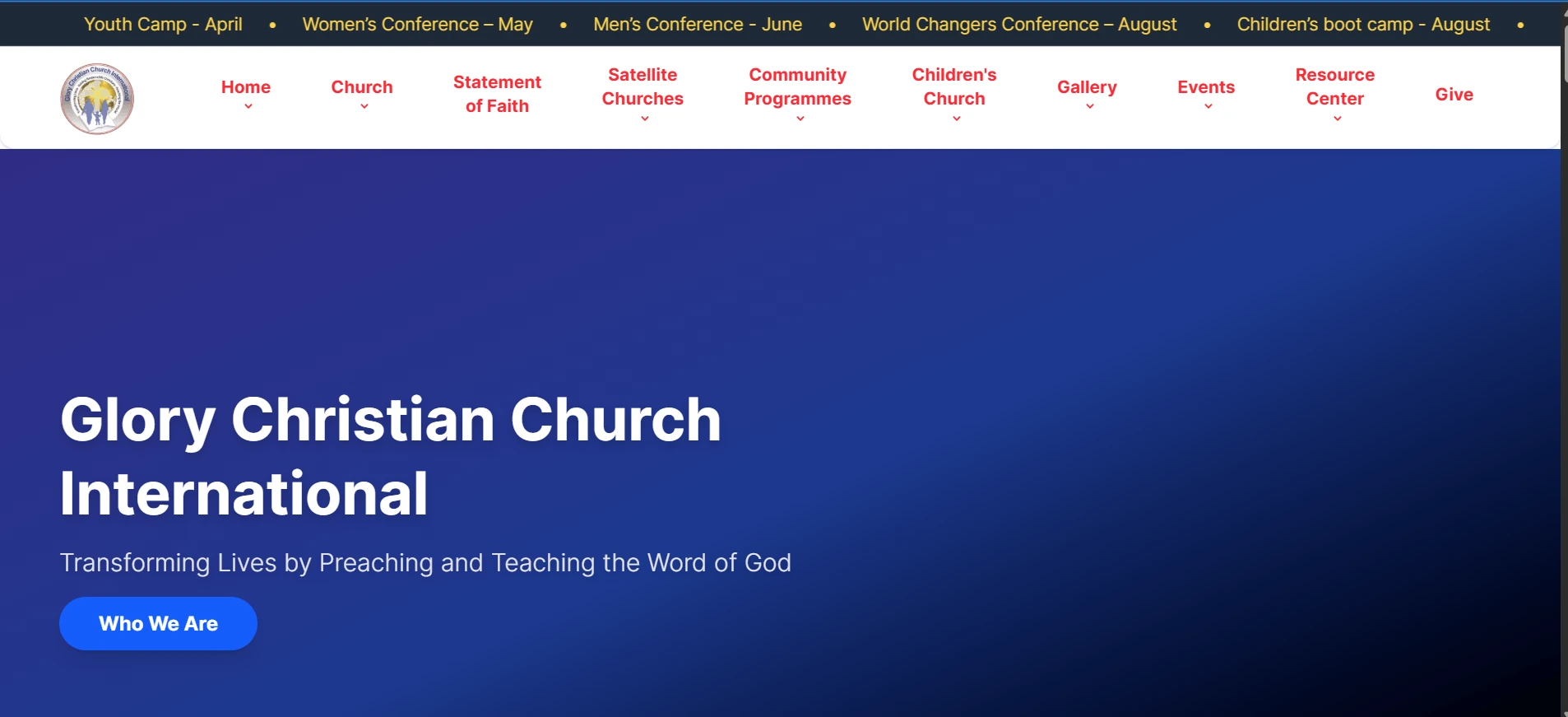The image size is (1568, 717).
Task: Open the Home menu item
Action: (x=246, y=87)
